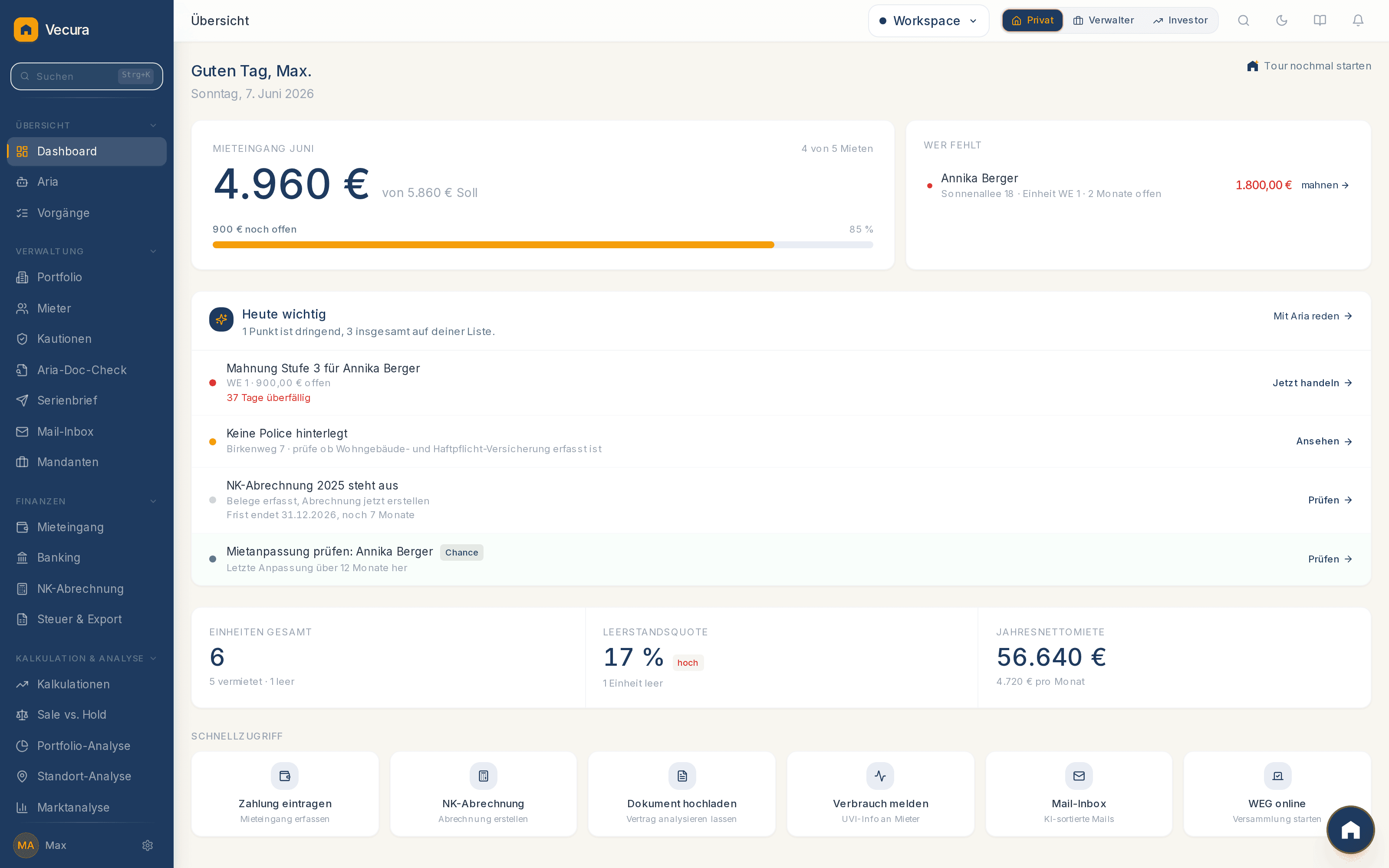
Task: Click the Mieteingang wallet sidebar icon
Action: [23, 527]
